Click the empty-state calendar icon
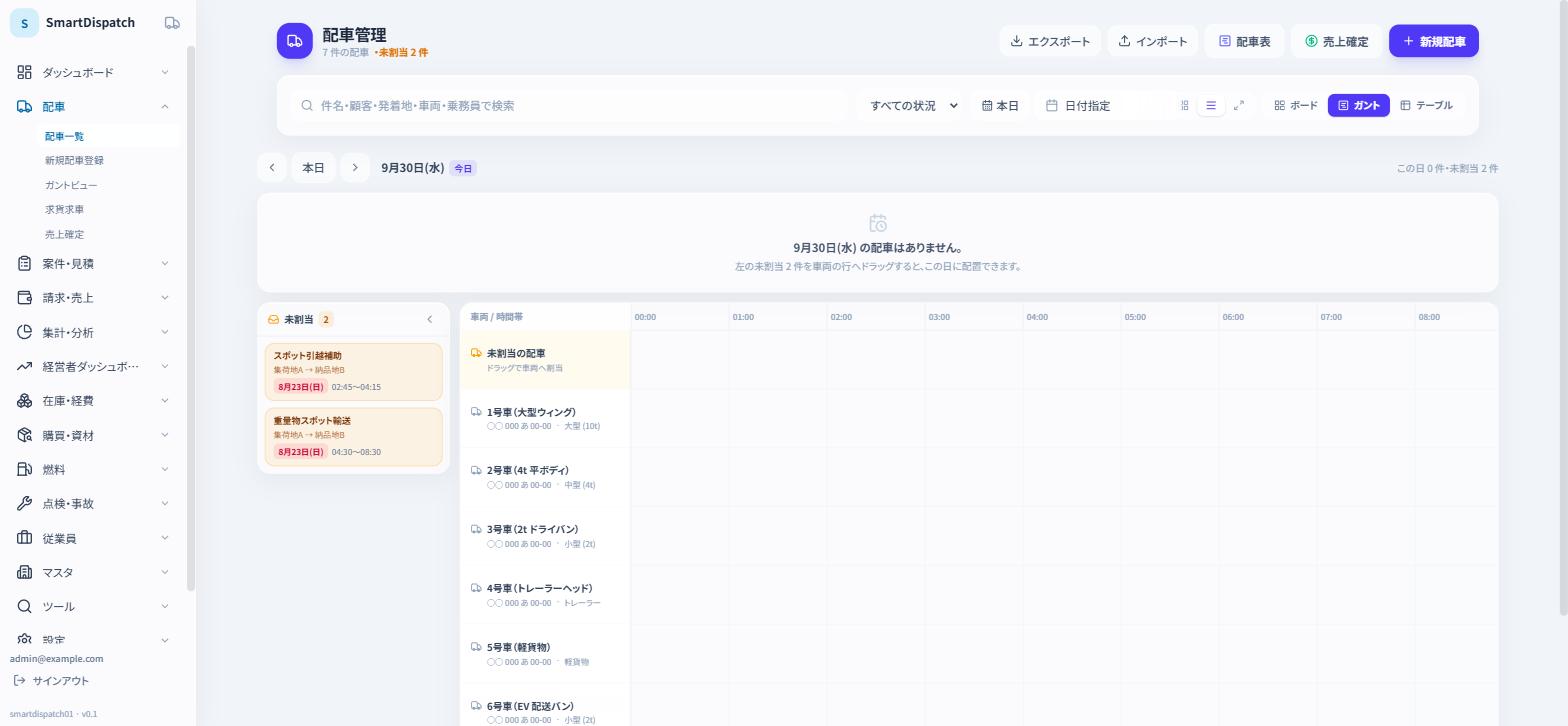Viewport: 1568px width, 726px height. [878, 223]
